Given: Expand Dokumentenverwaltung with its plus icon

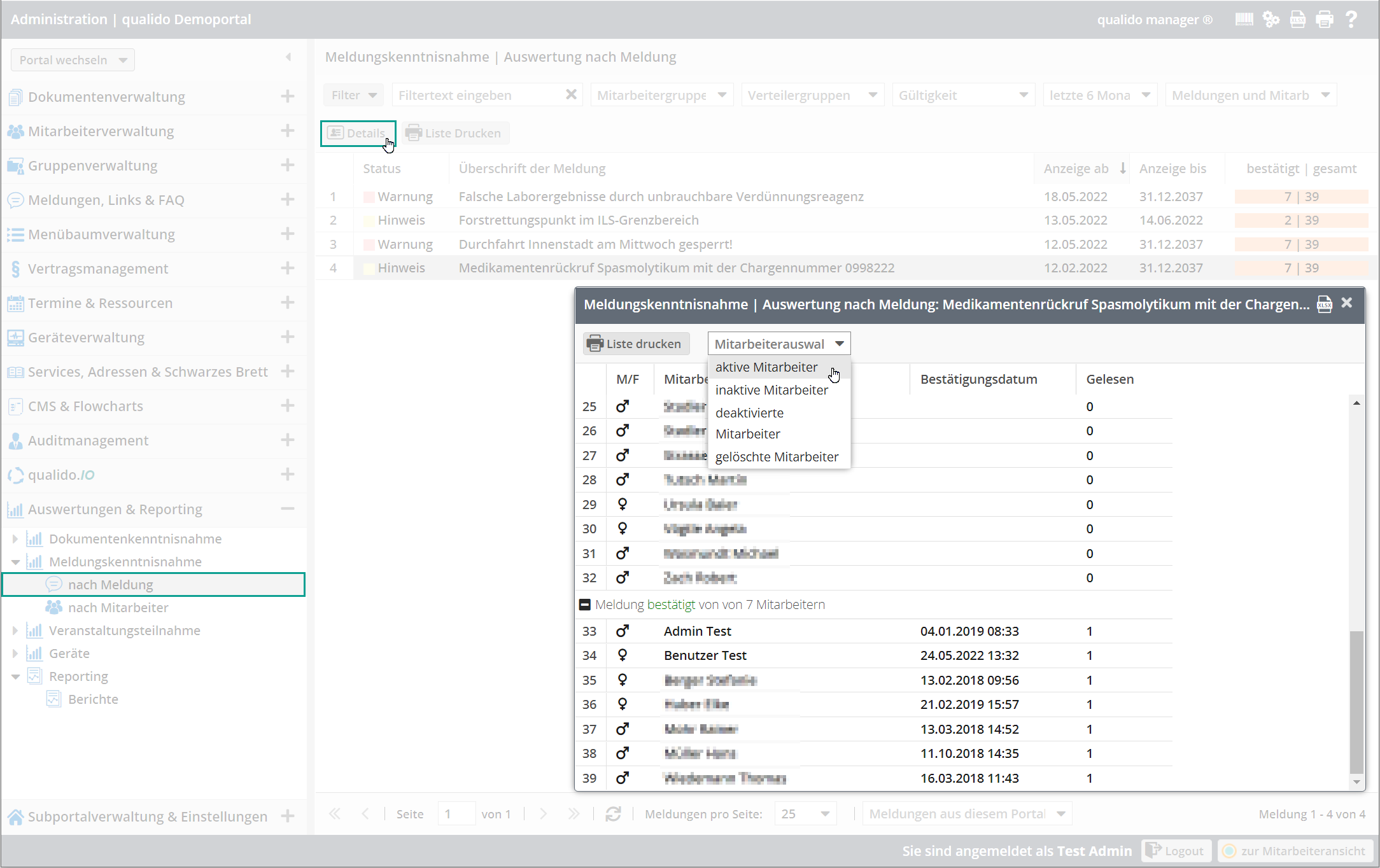Looking at the screenshot, I should (288, 97).
